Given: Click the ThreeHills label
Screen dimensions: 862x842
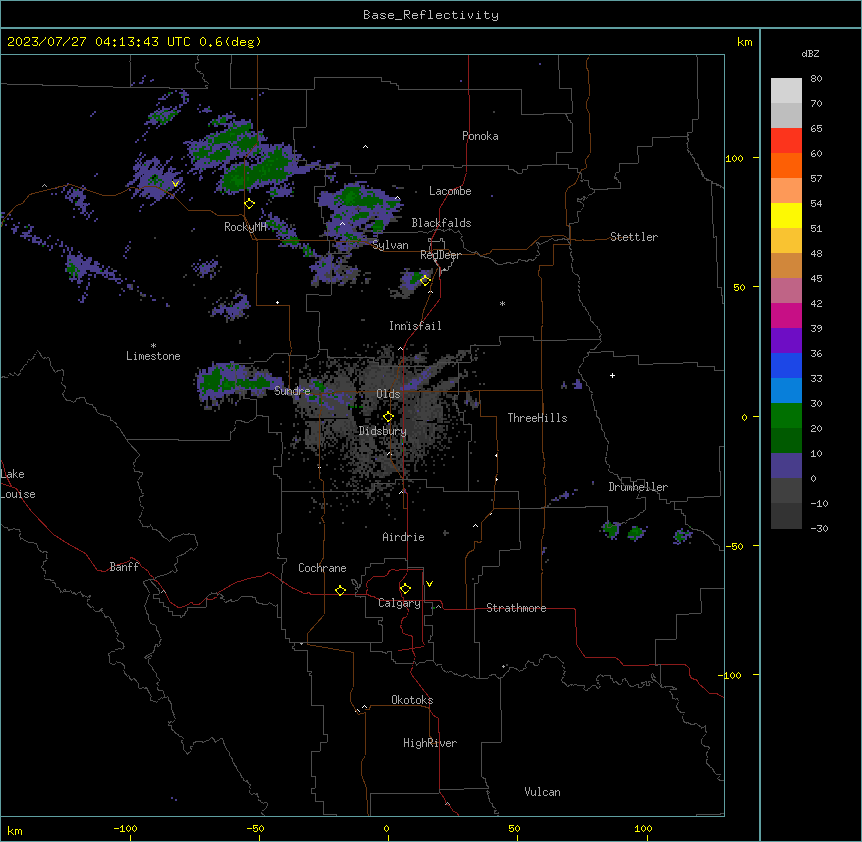Looking at the screenshot, I should [537, 418].
